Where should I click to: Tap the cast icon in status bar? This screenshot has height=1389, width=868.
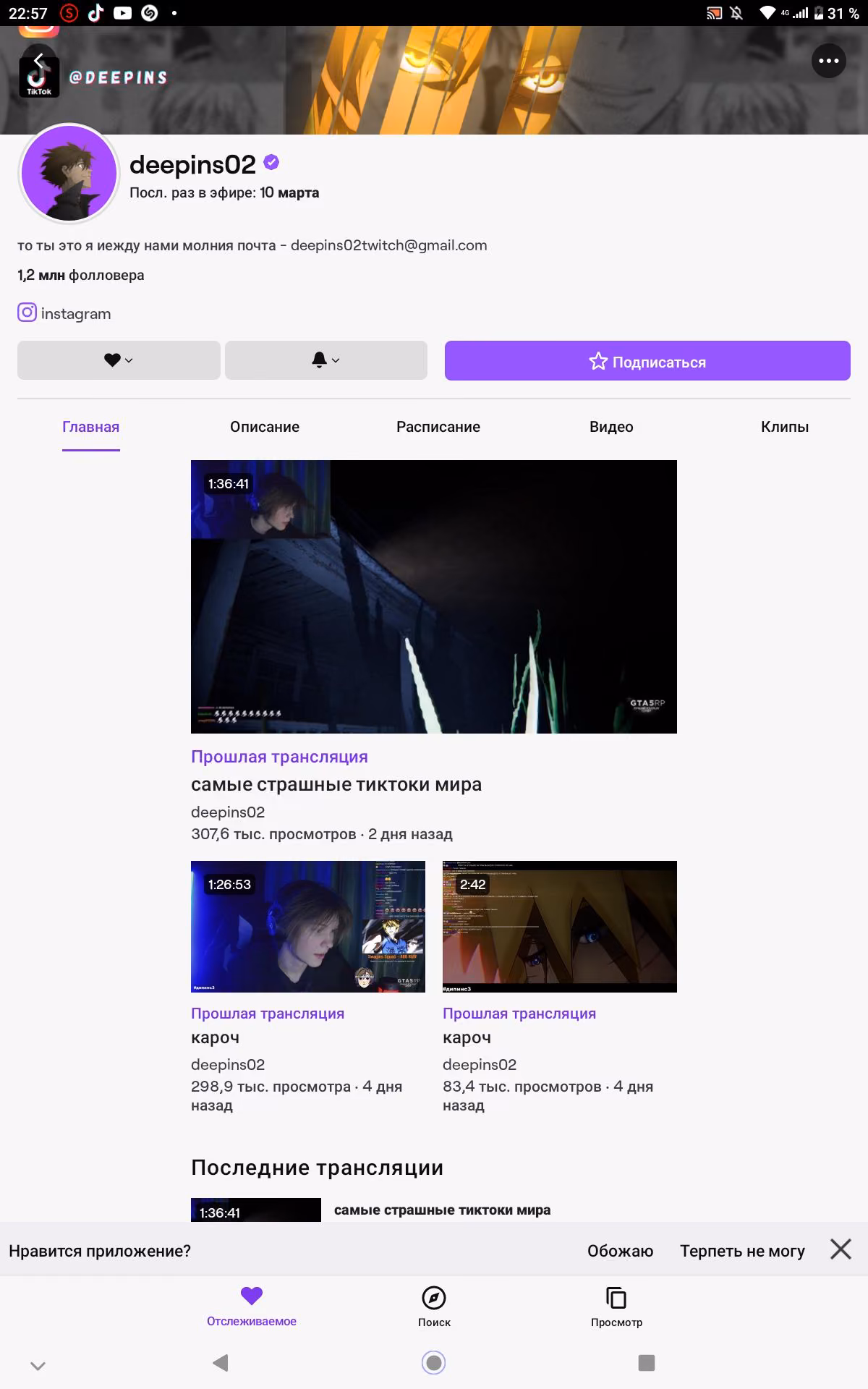tap(715, 13)
